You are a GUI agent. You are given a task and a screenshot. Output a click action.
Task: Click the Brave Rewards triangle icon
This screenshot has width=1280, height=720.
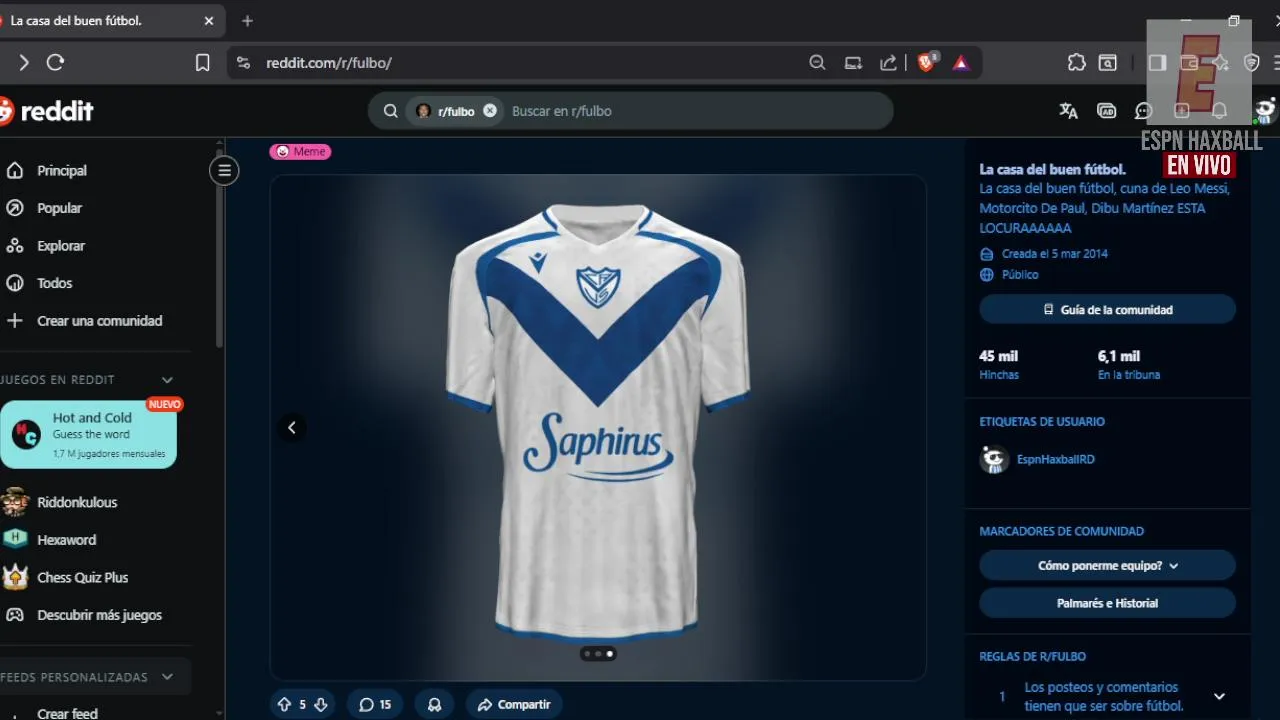pos(961,63)
